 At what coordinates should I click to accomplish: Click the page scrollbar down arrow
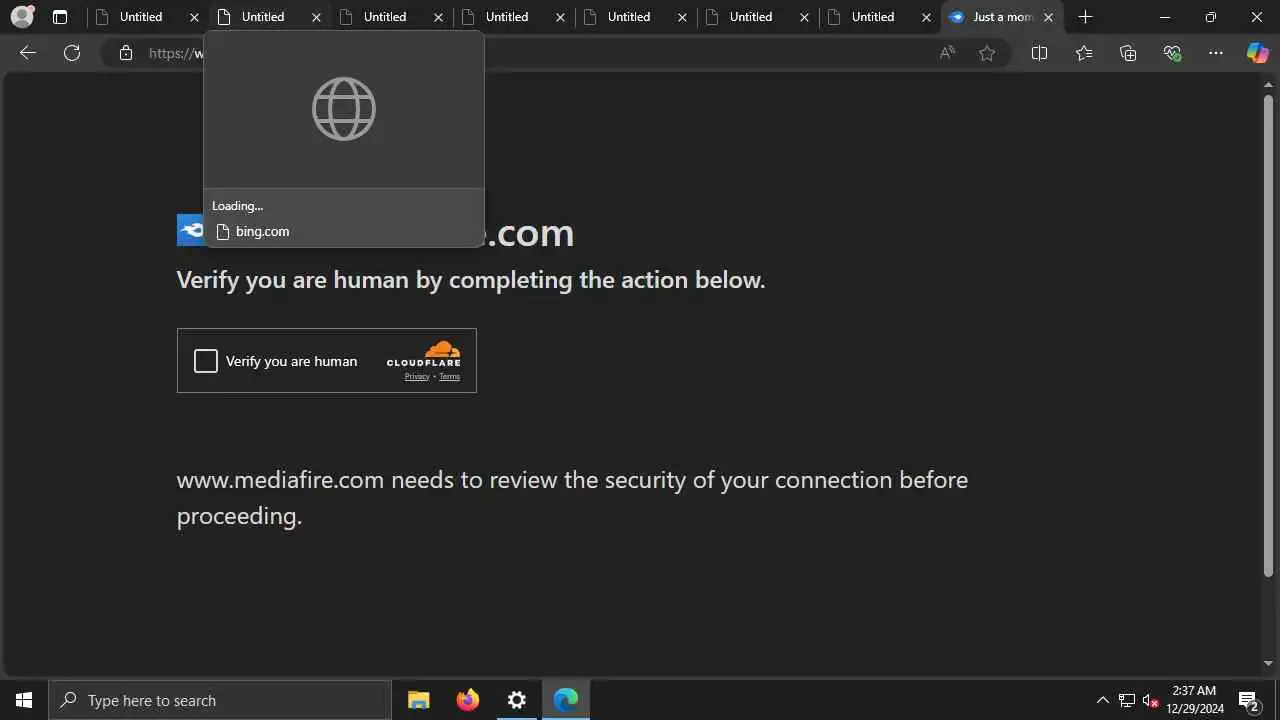pyautogui.click(x=1269, y=663)
